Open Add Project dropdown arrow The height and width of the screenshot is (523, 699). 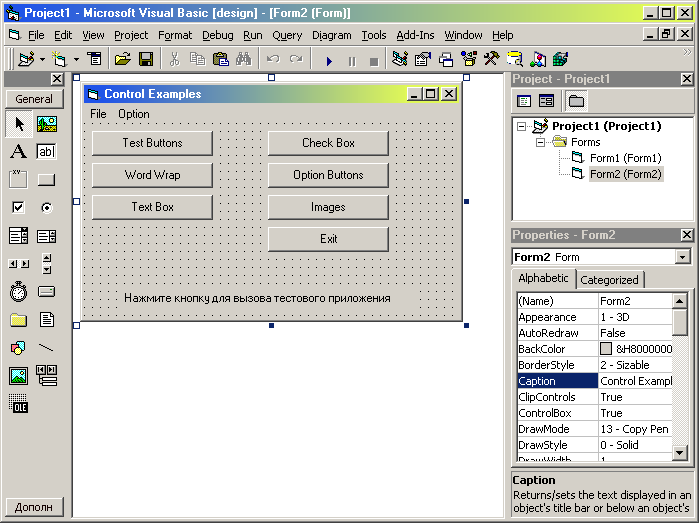42,59
